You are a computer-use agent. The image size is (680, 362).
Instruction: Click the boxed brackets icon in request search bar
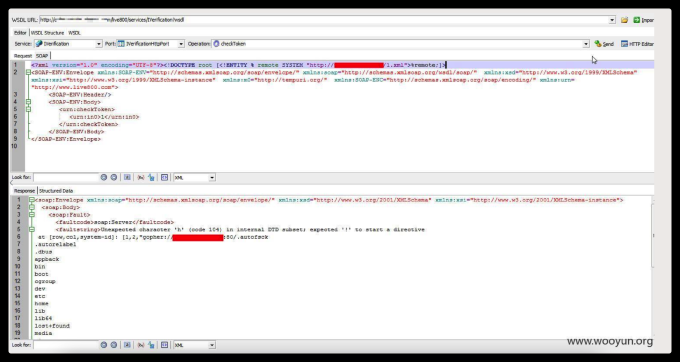[164, 177]
